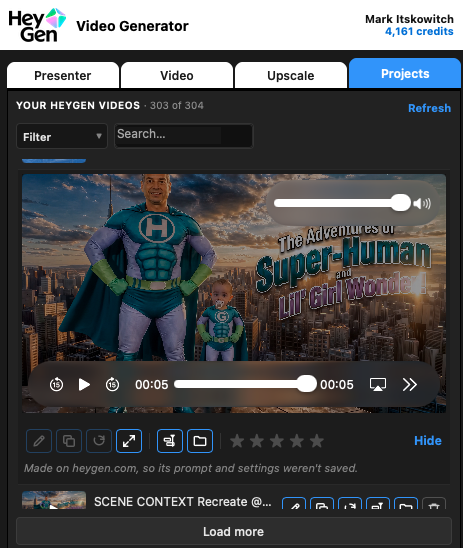Viewport: 463px width, 548px height.
Task: Click the Load more button
Action: [x=234, y=531]
